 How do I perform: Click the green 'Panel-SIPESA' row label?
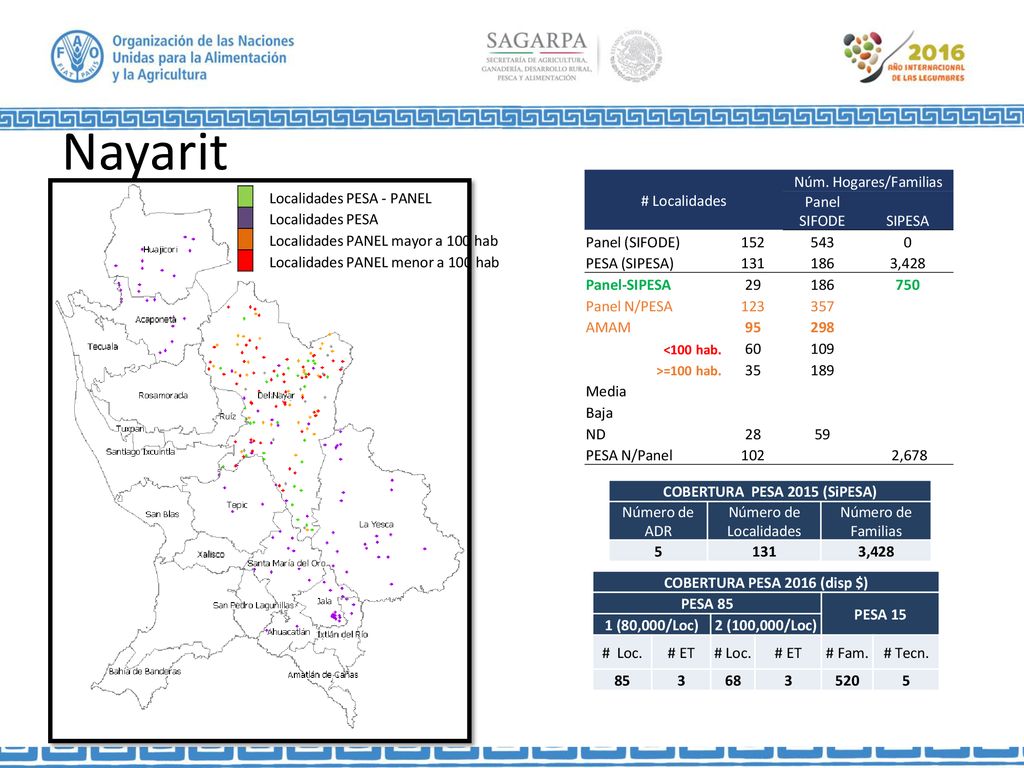628,285
